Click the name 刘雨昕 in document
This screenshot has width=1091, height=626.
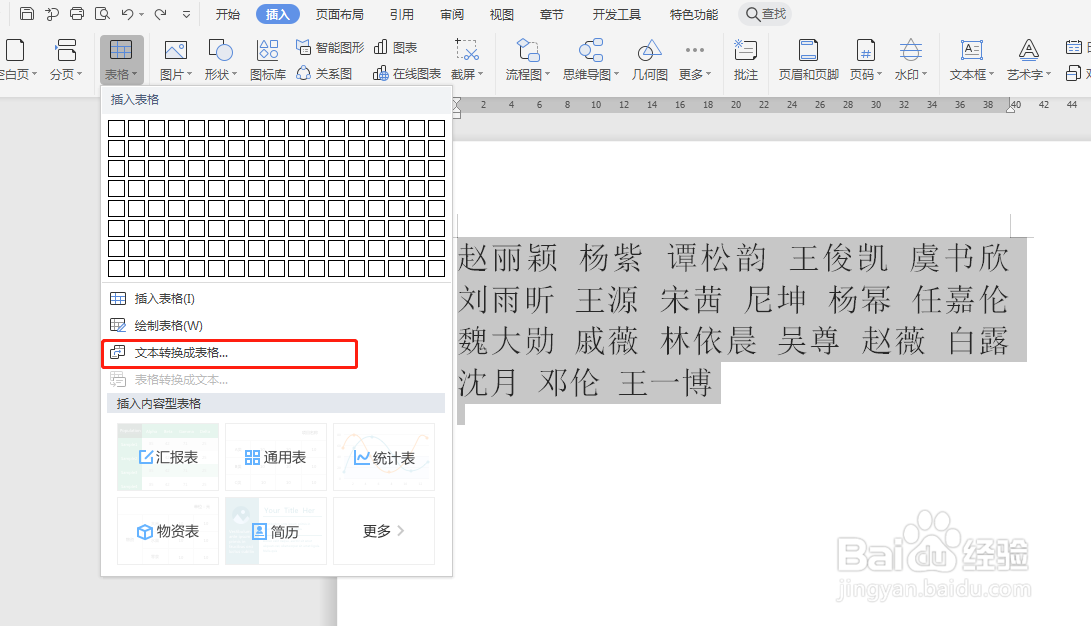tap(506, 300)
